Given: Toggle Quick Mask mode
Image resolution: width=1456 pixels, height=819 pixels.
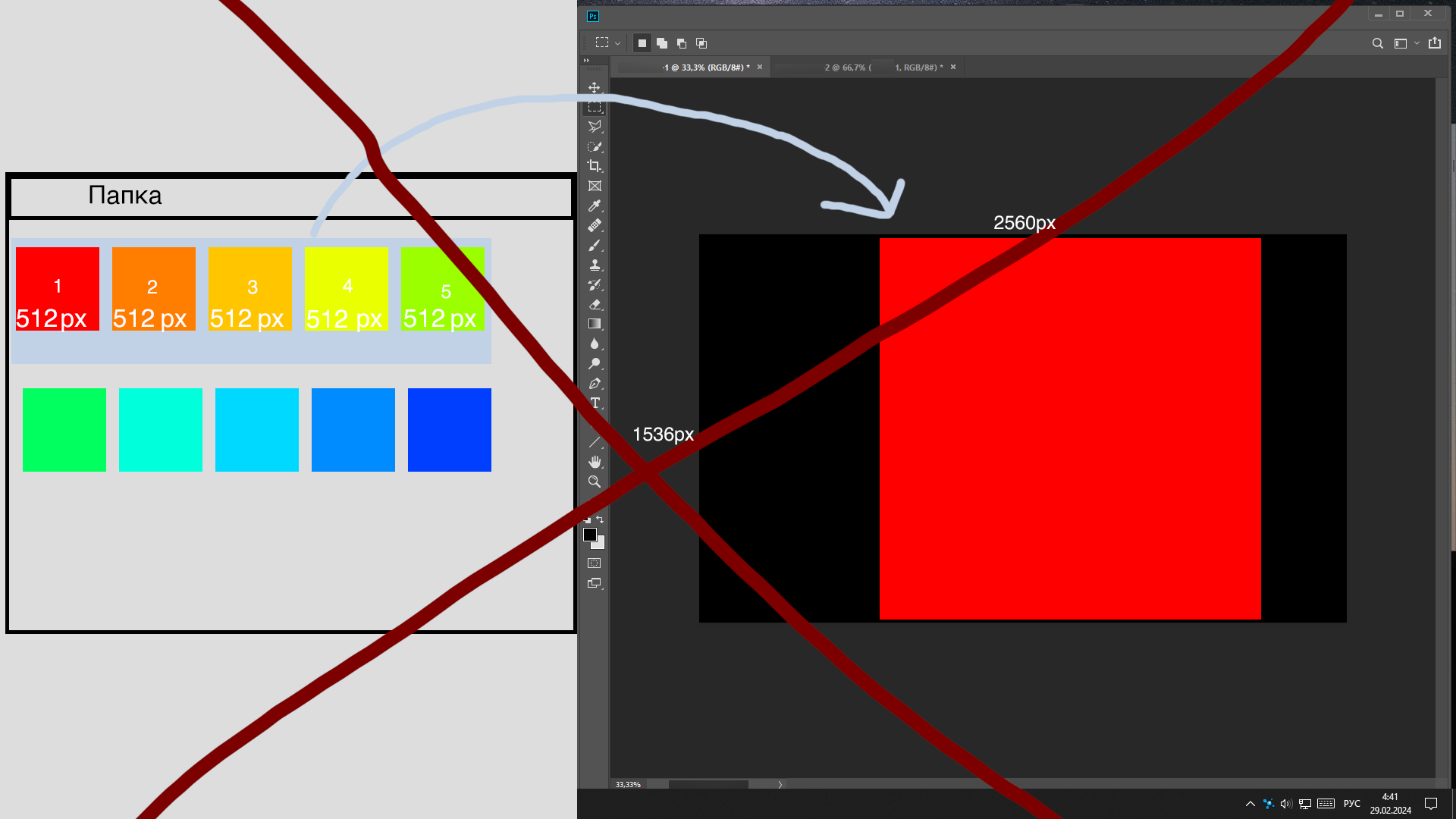Looking at the screenshot, I should 595,563.
